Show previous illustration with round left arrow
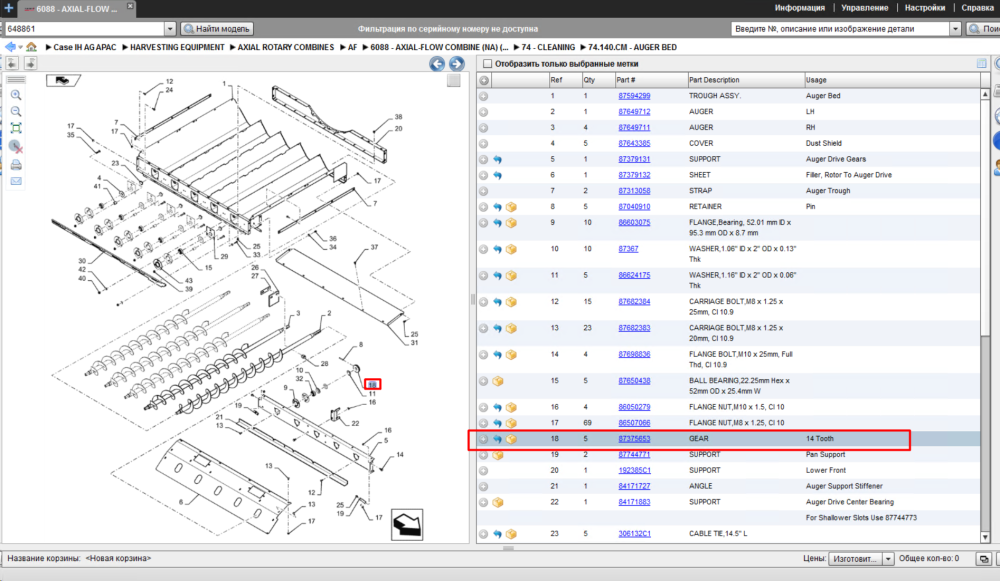 [x=437, y=64]
